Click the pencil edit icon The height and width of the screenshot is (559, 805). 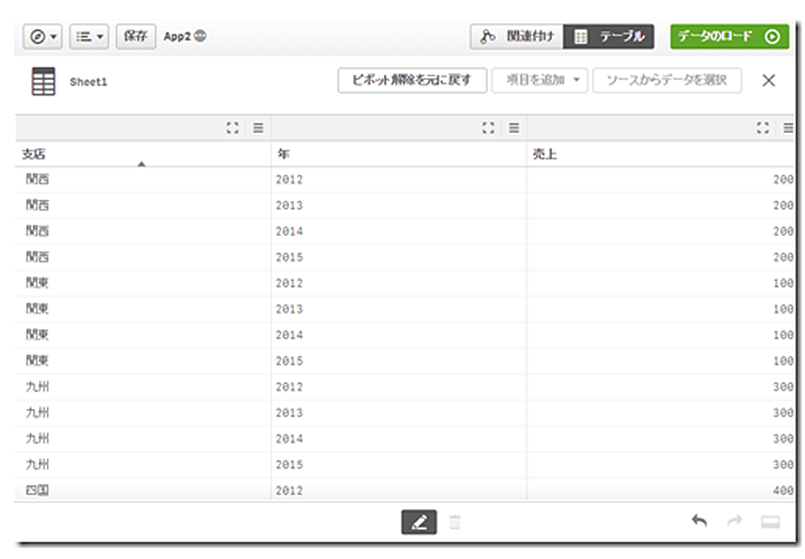tap(419, 523)
